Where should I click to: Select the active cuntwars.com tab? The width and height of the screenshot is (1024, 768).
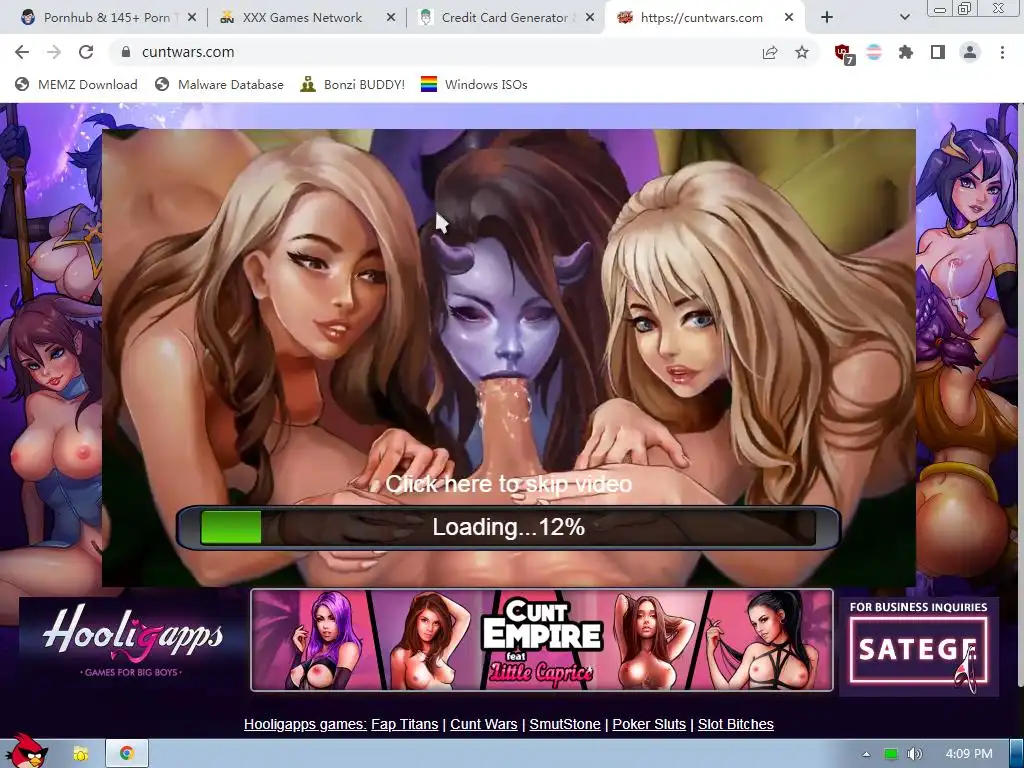pos(701,18)
